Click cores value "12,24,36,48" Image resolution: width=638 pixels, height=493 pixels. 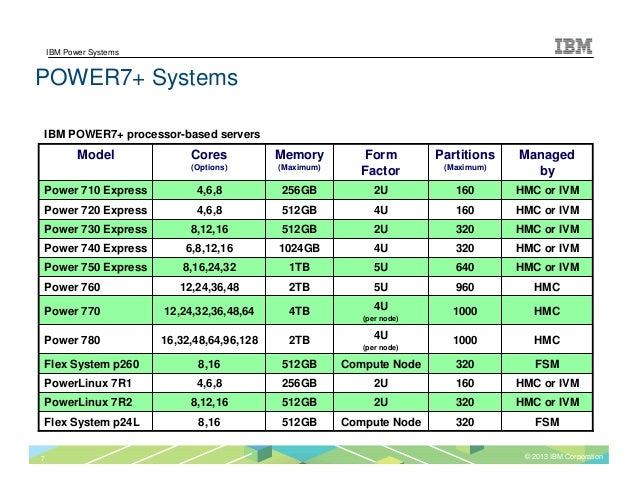(209, 287)
